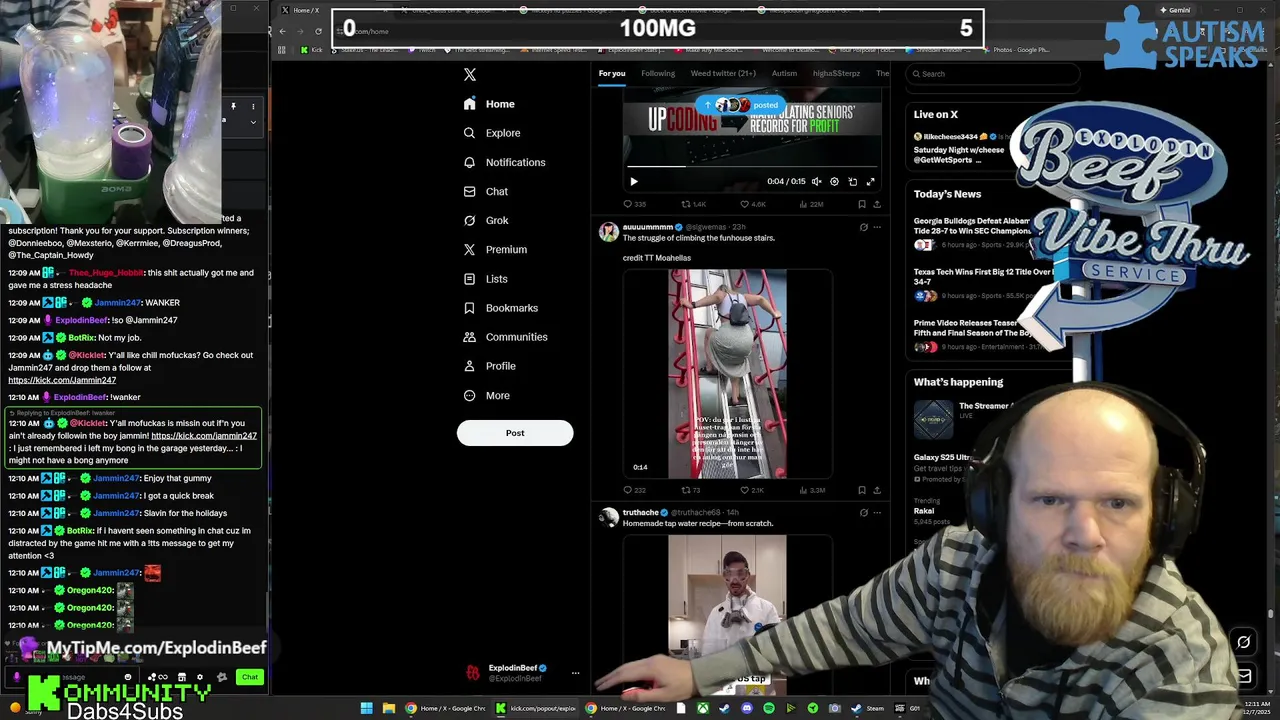Open Lists in the X sidebar
Image resolution: width=1280 pixels, height=720 pixels.
(486, 279)
